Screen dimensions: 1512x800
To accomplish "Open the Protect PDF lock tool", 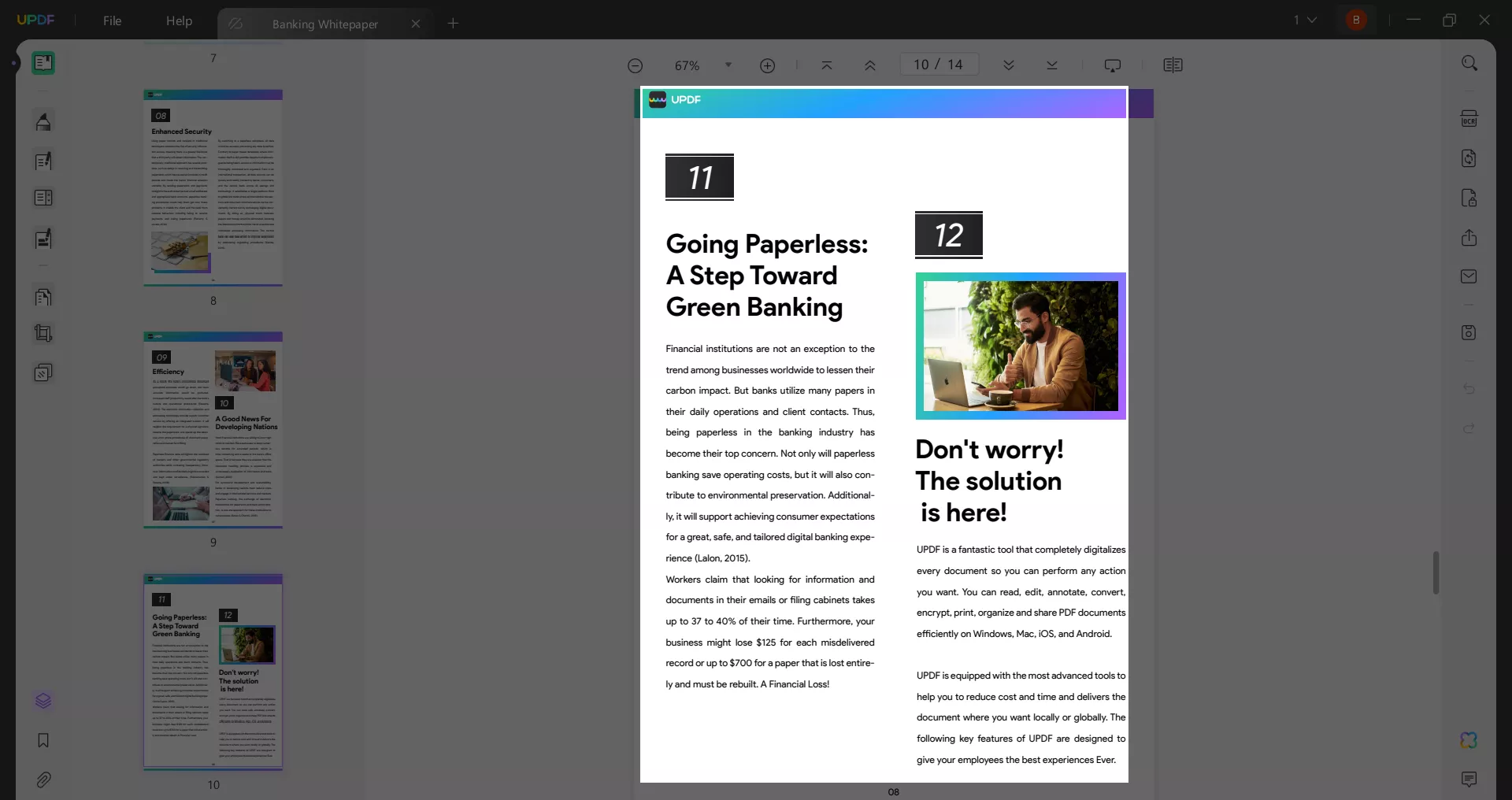I will [1469, 198].
